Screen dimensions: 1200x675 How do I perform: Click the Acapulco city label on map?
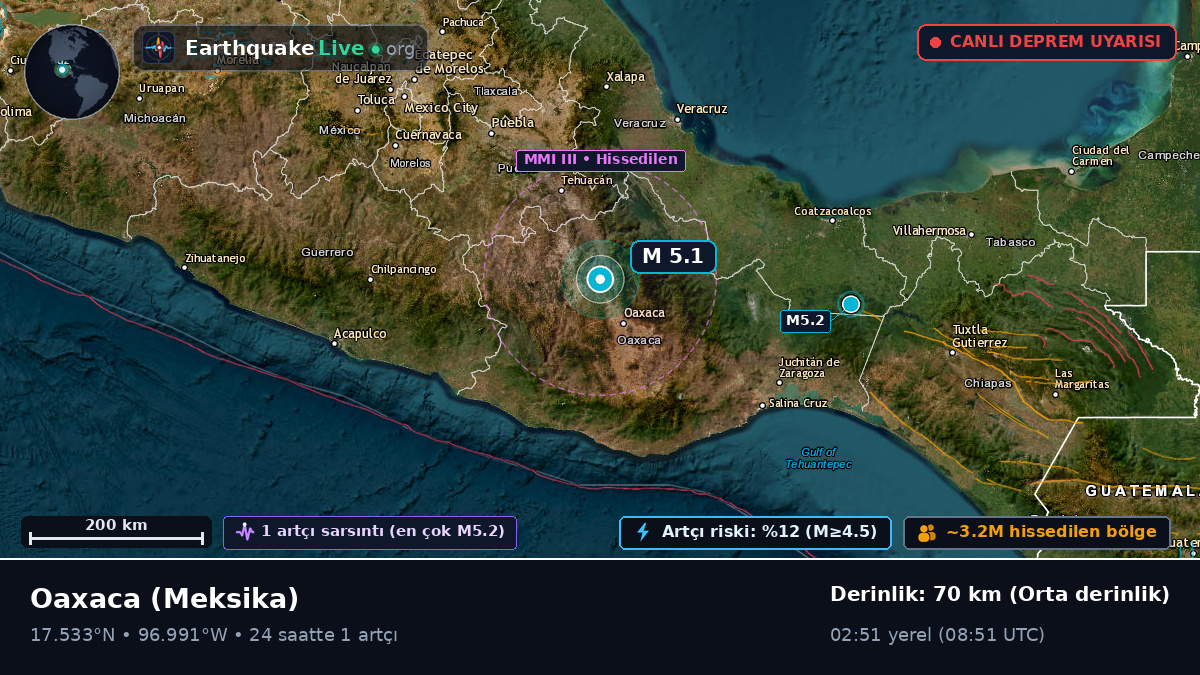point(360,333)
